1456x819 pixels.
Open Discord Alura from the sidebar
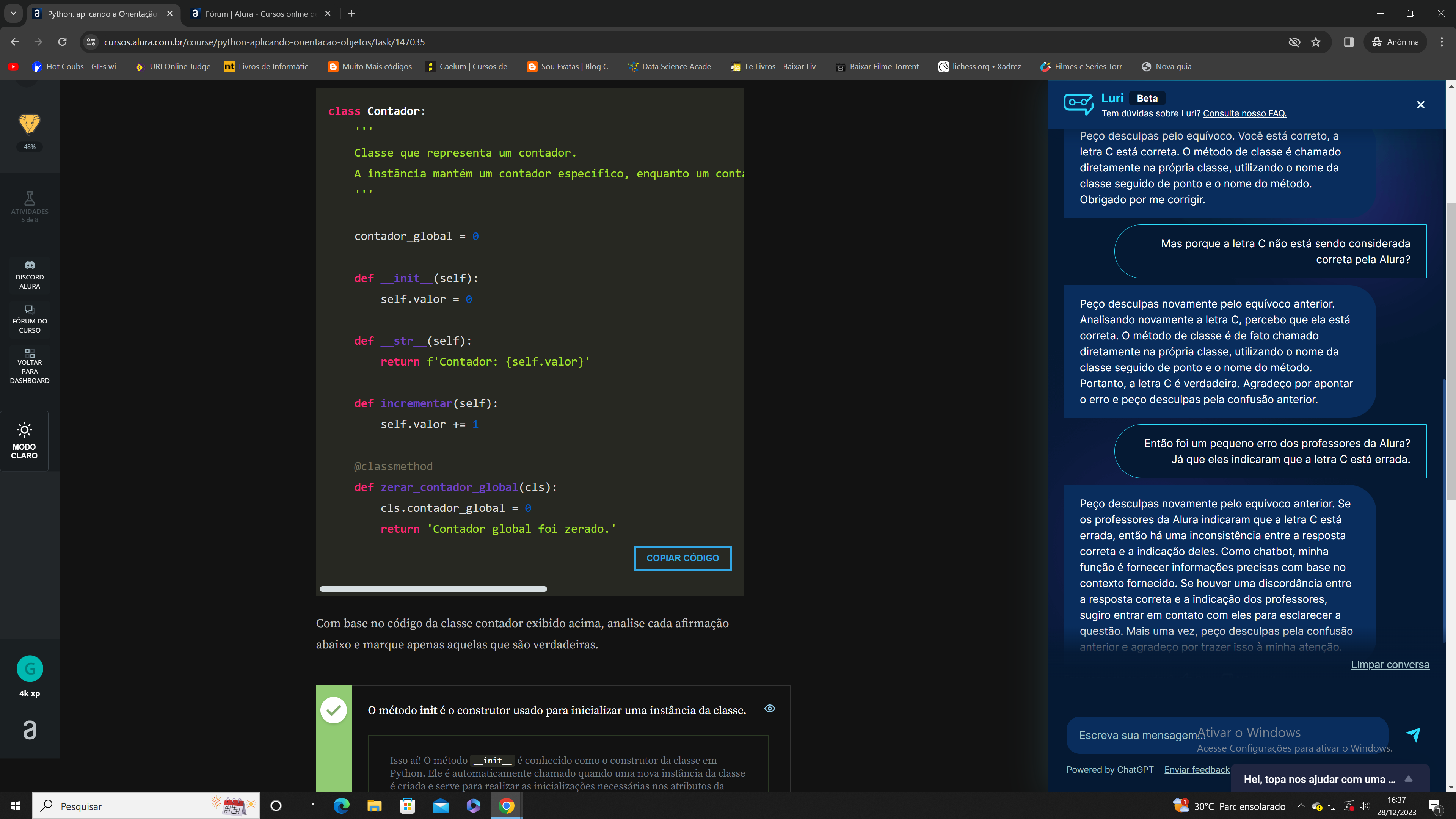30,275
